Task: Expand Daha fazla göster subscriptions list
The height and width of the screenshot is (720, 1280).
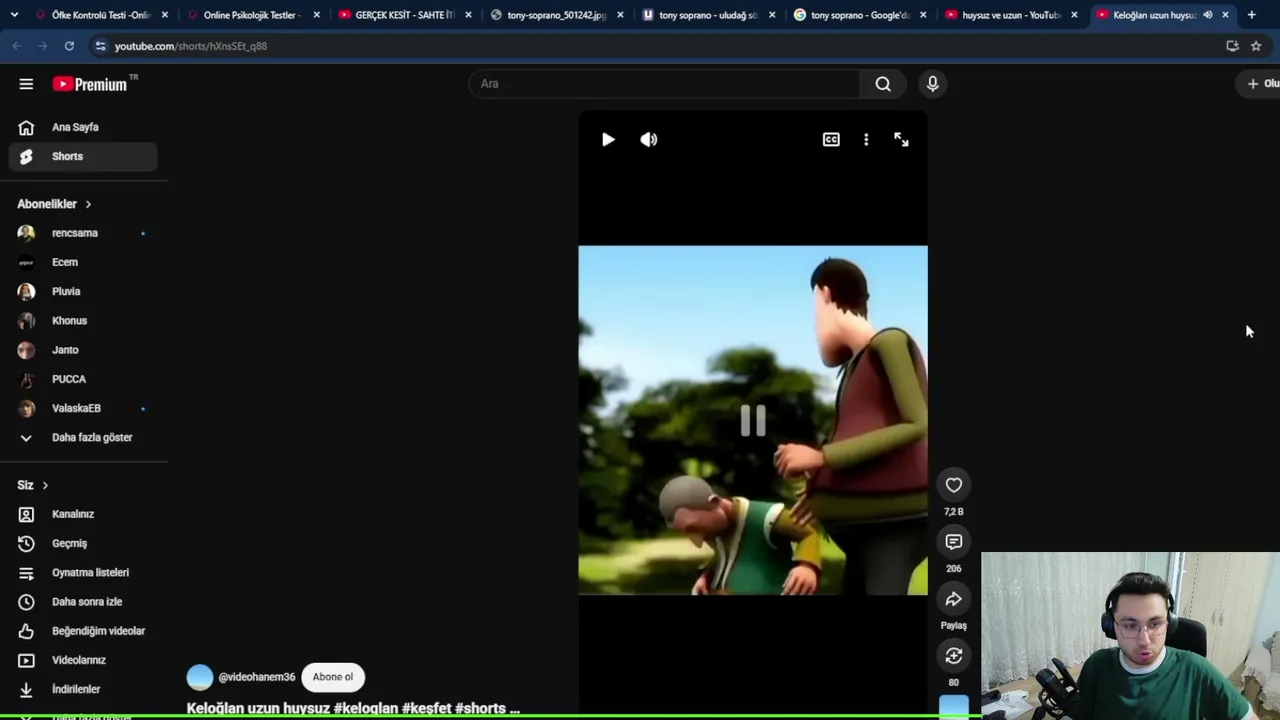Action: point(84,437)
